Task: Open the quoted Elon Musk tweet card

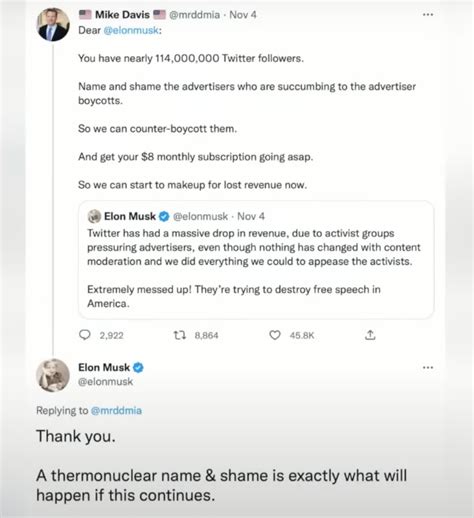Action: tap(256, 260)
